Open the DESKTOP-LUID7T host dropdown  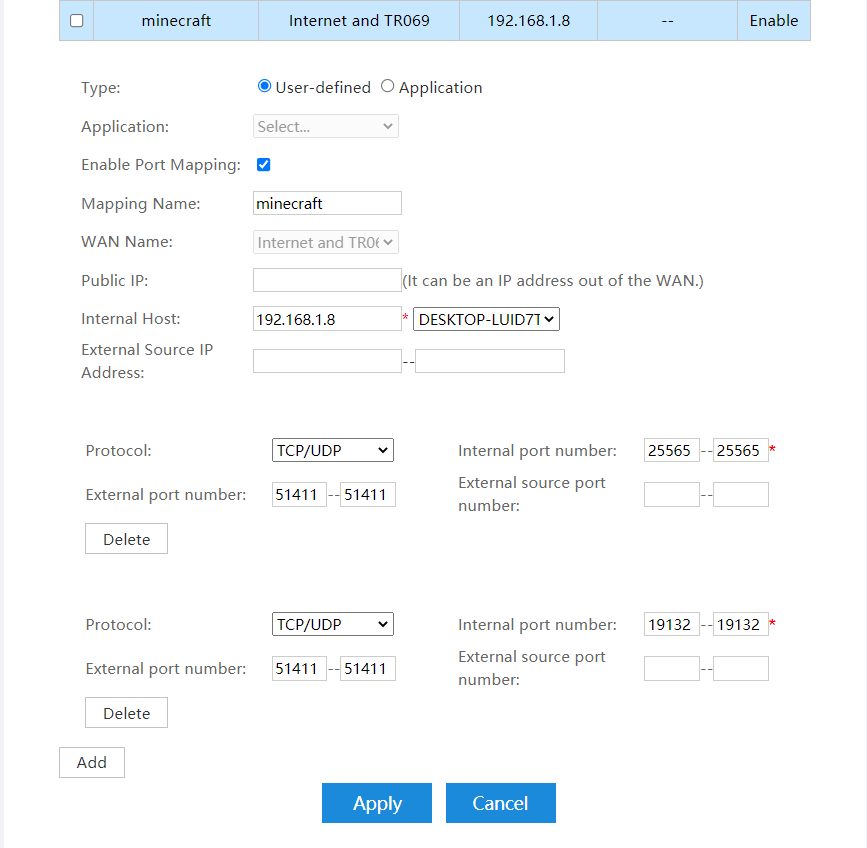coord(486,319)
